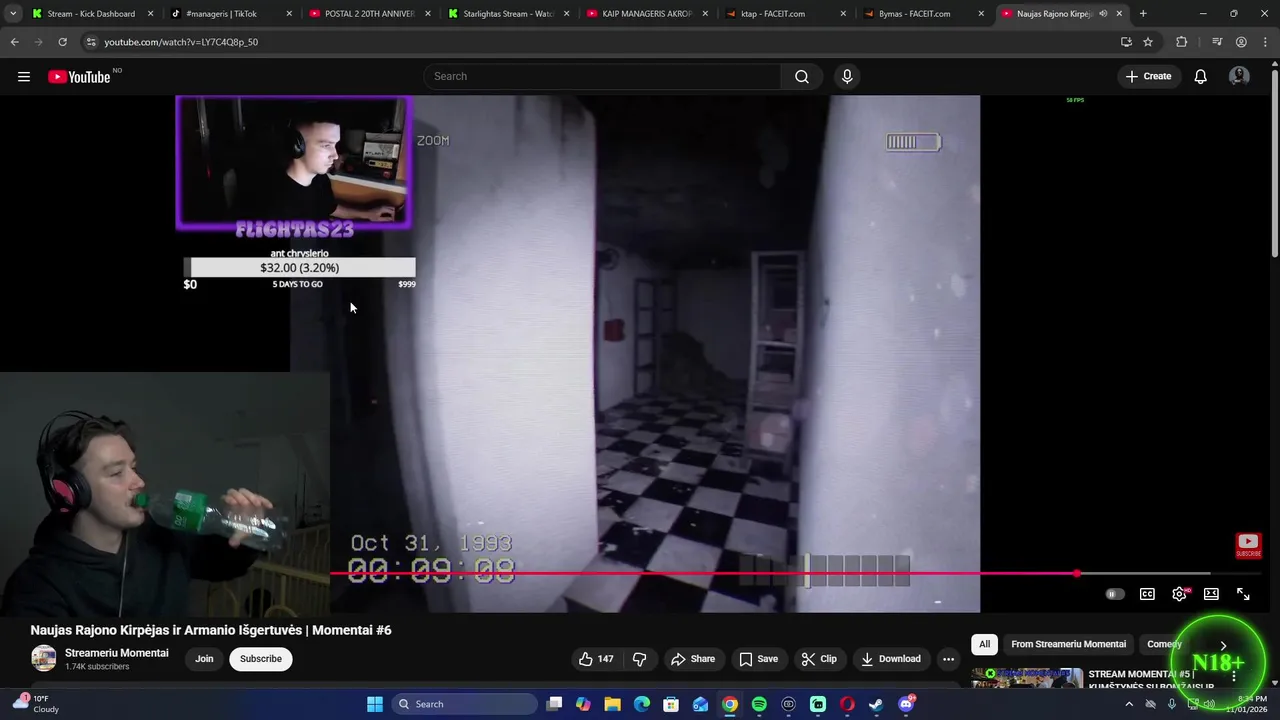Open media controls icon in Chrome toolbar
The width and height of the screenshot is (1280, 720).
click(x=1217, y=42)
